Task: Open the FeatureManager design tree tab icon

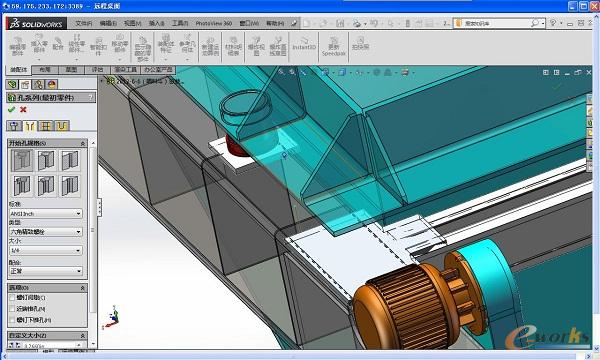Action: [12, 85]
